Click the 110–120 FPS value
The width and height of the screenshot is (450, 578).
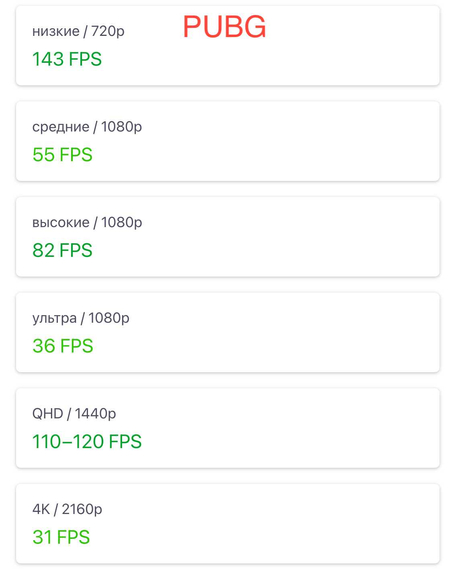click(87, 441)
